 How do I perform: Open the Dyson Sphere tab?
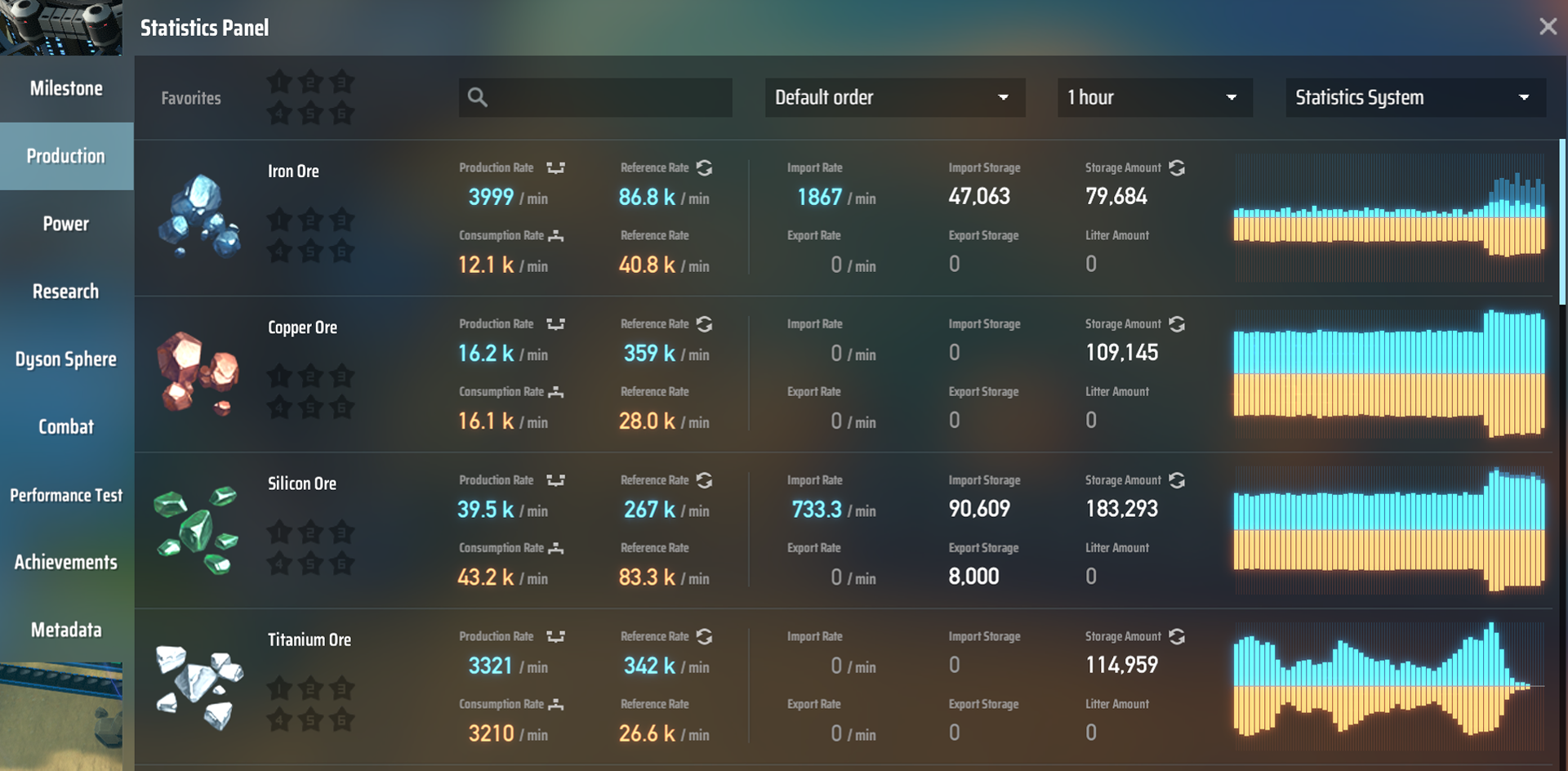click(x=66, y=359)
